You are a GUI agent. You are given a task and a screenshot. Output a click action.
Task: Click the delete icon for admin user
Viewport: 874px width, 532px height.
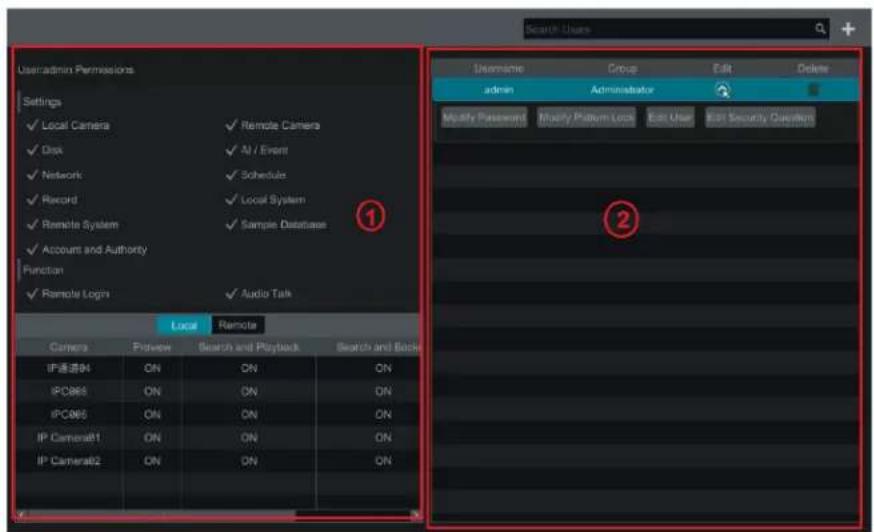coord(813,90)
